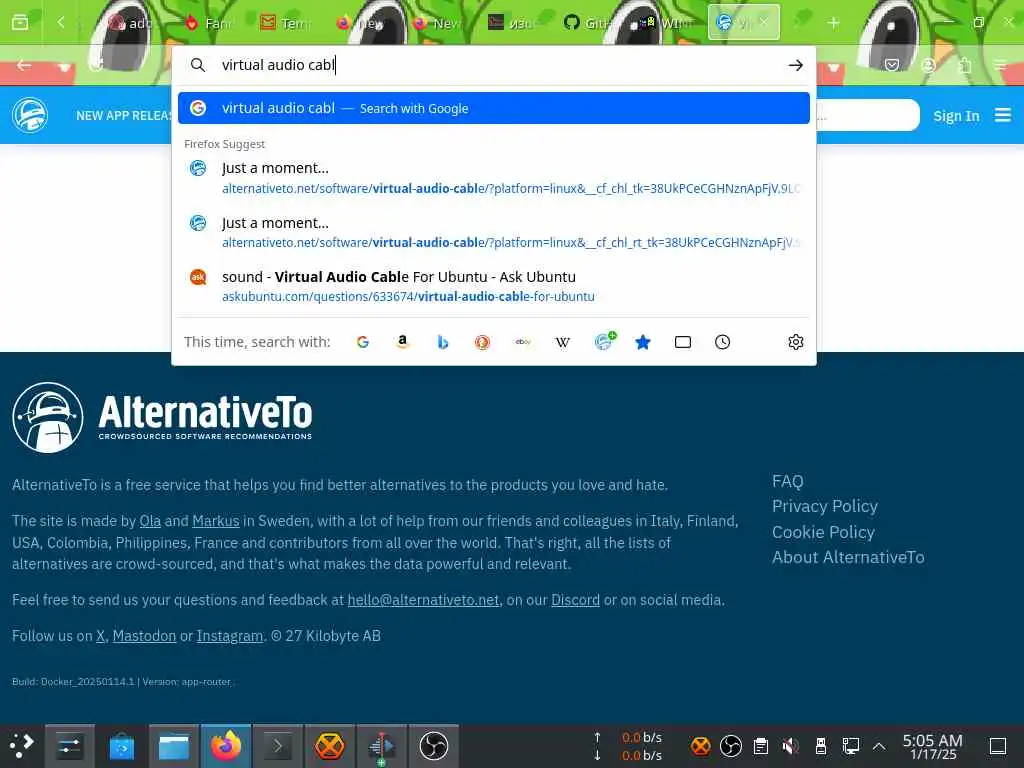Open search settings gear icon
This screenshot has width=1024, height=768.
[x=795, y=342]
